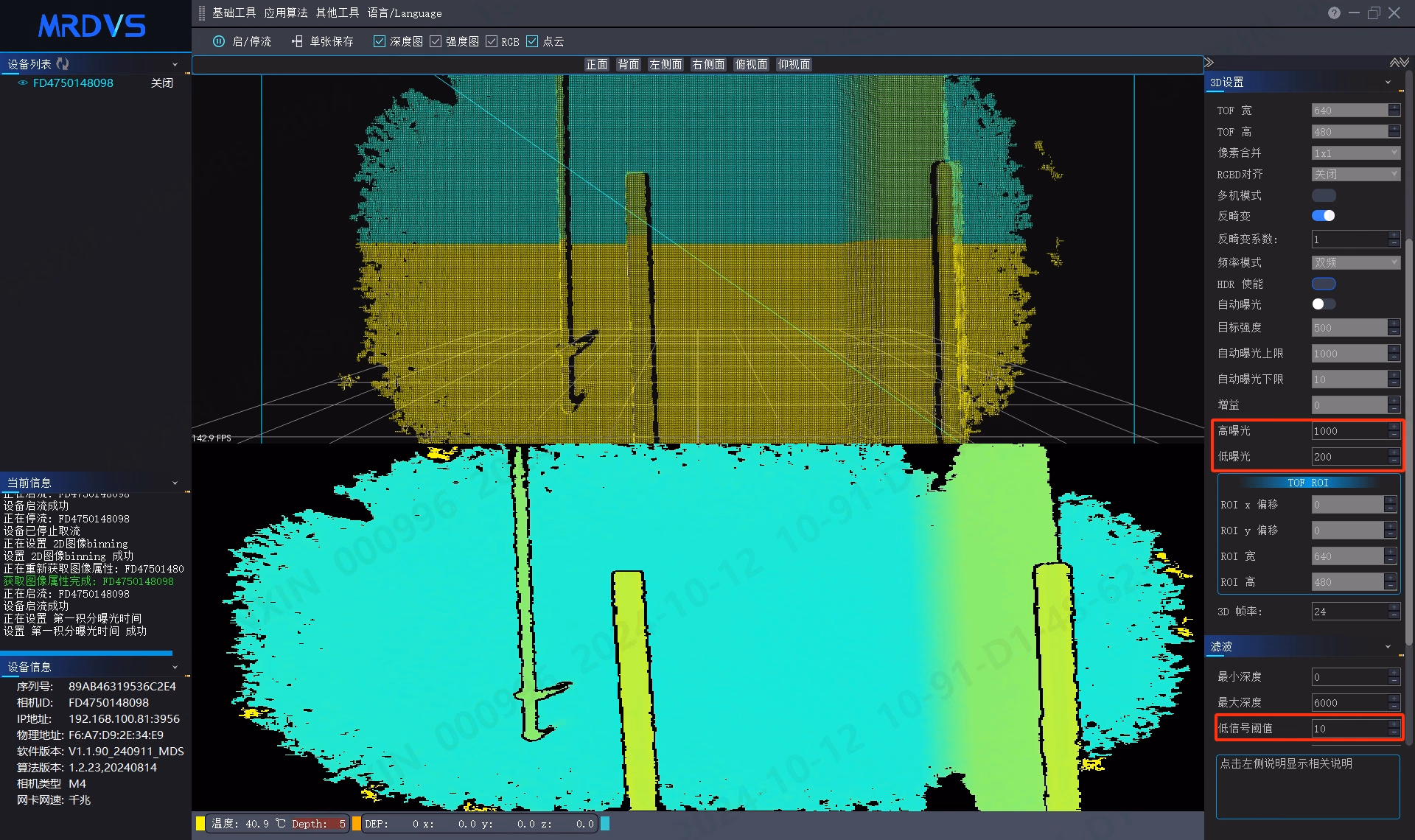Open the RGBD对齐 dropdown

tap(1356, 175)
